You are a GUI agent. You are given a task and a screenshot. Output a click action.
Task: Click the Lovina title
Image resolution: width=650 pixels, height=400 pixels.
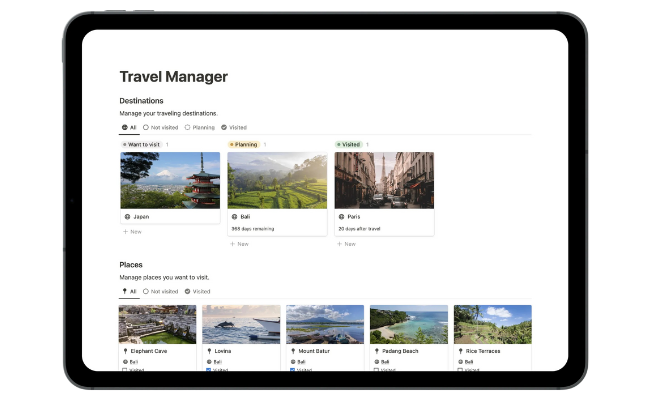pos(223,351)
